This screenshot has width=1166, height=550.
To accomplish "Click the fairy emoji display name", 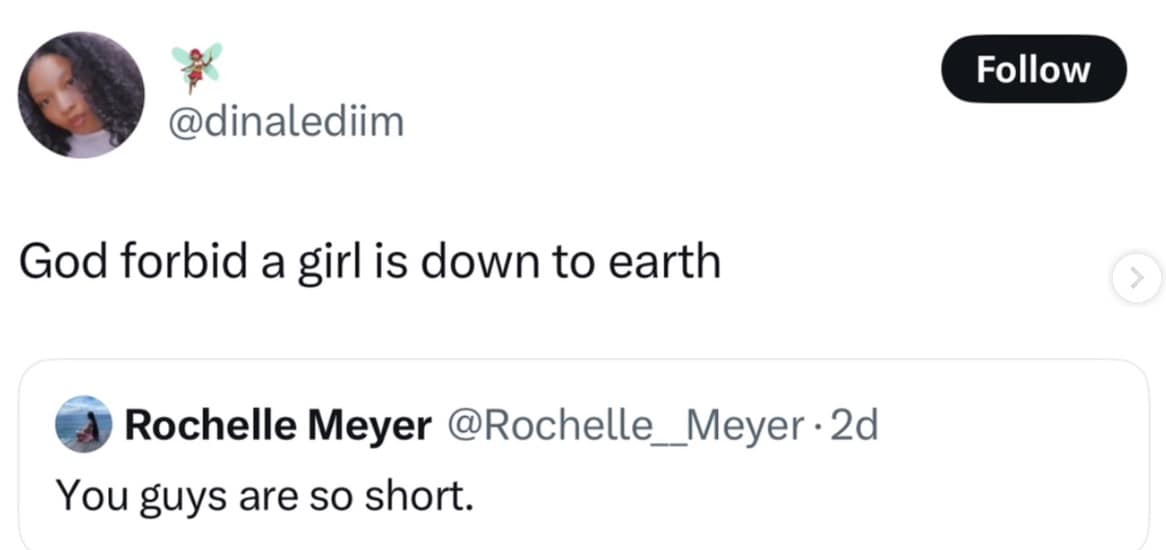I will [196, 67].
